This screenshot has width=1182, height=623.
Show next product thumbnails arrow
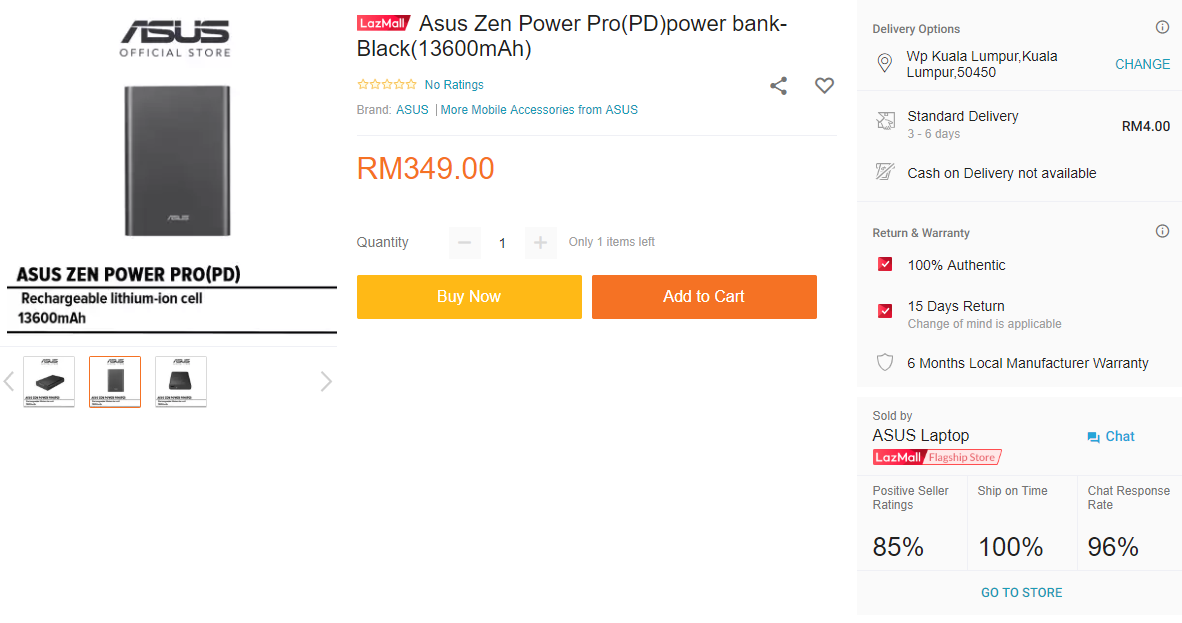[x=325, y=381]
